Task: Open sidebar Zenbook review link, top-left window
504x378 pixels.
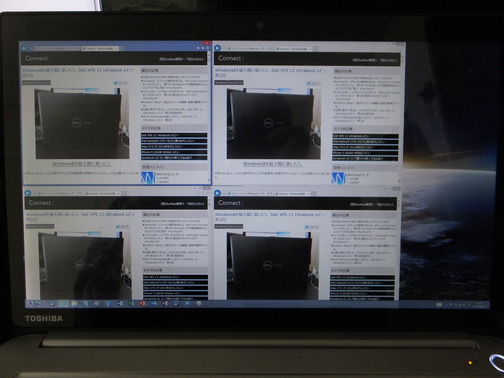Action: coord(174,158)
